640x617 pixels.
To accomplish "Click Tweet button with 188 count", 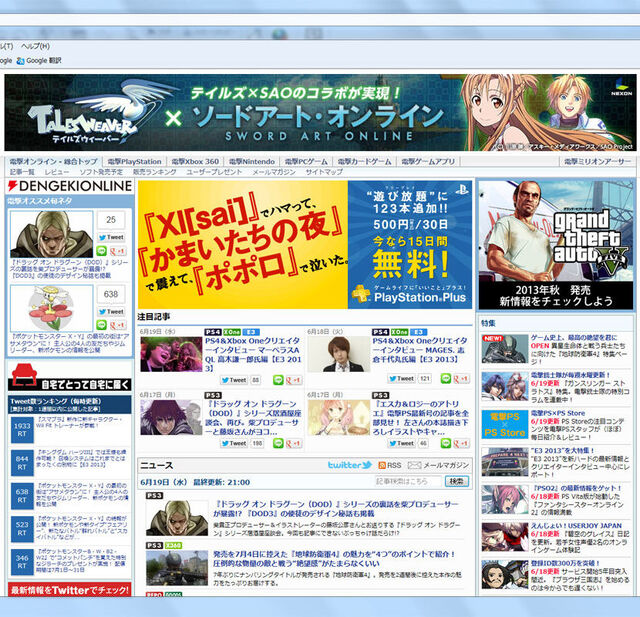I will [x=234, y=443].
